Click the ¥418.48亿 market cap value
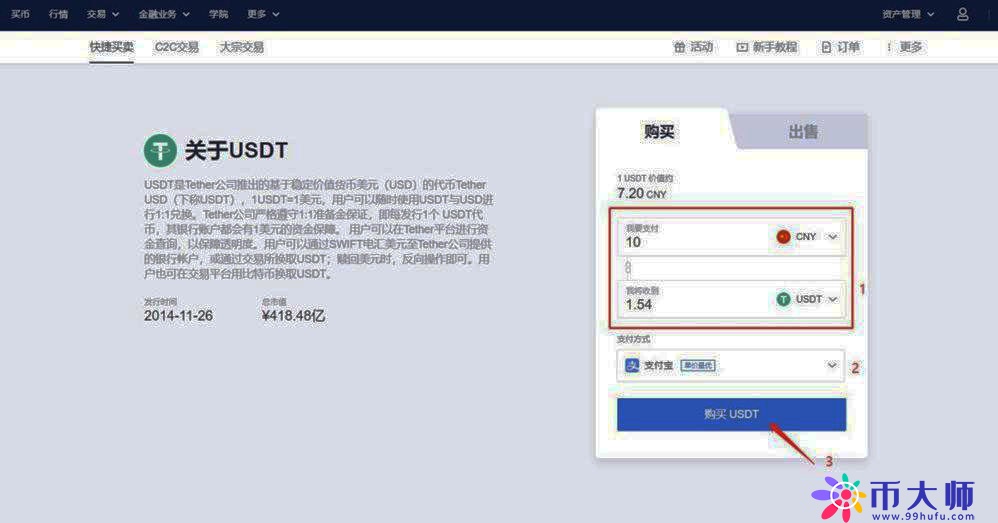Screen dimensions: 998x523 point(293,316)
